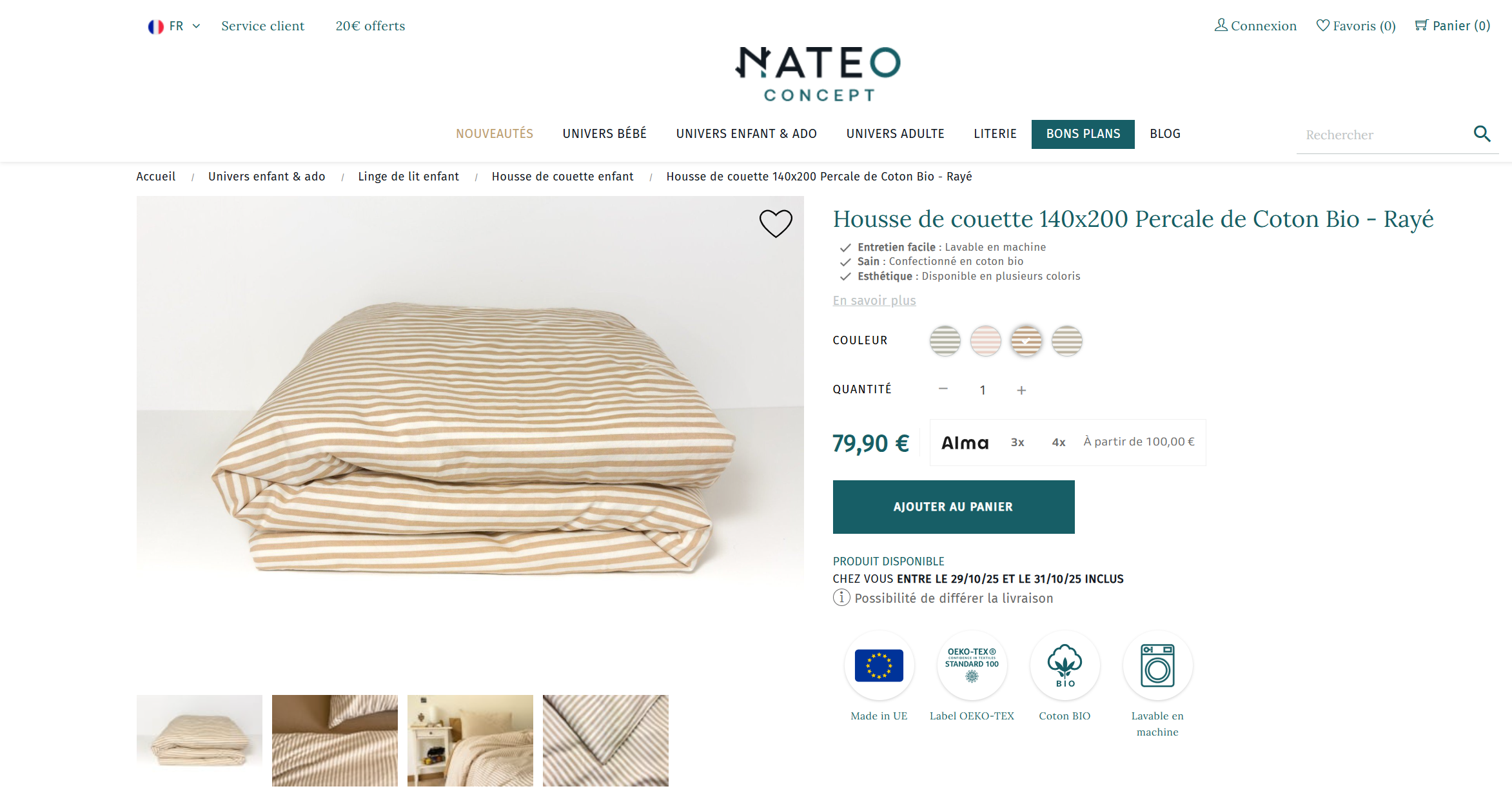1512x811 pixels.
Task: Select the pink striped color swatch
Action: (x=985, y=340)
